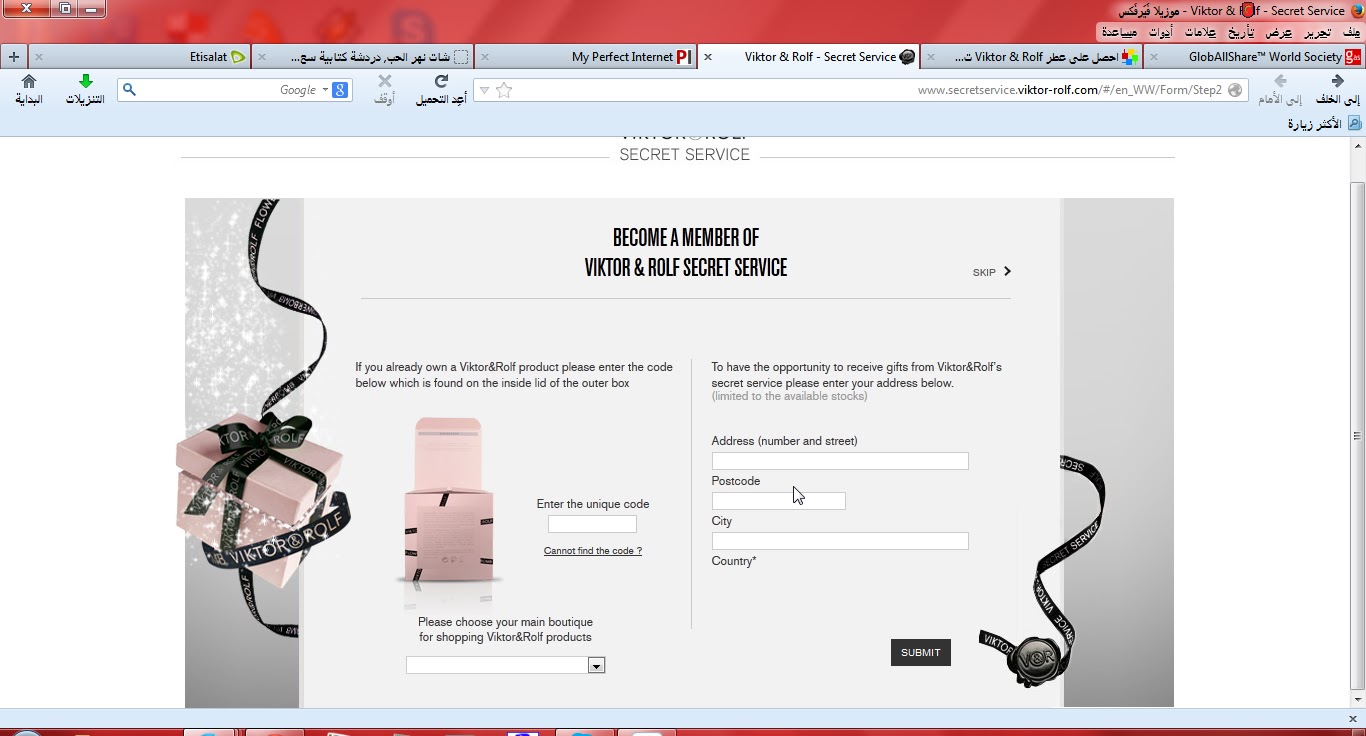1366x736 pixels.
Task: Click the vertical page scrollbar thumb
Action: tap(1357, 435)
